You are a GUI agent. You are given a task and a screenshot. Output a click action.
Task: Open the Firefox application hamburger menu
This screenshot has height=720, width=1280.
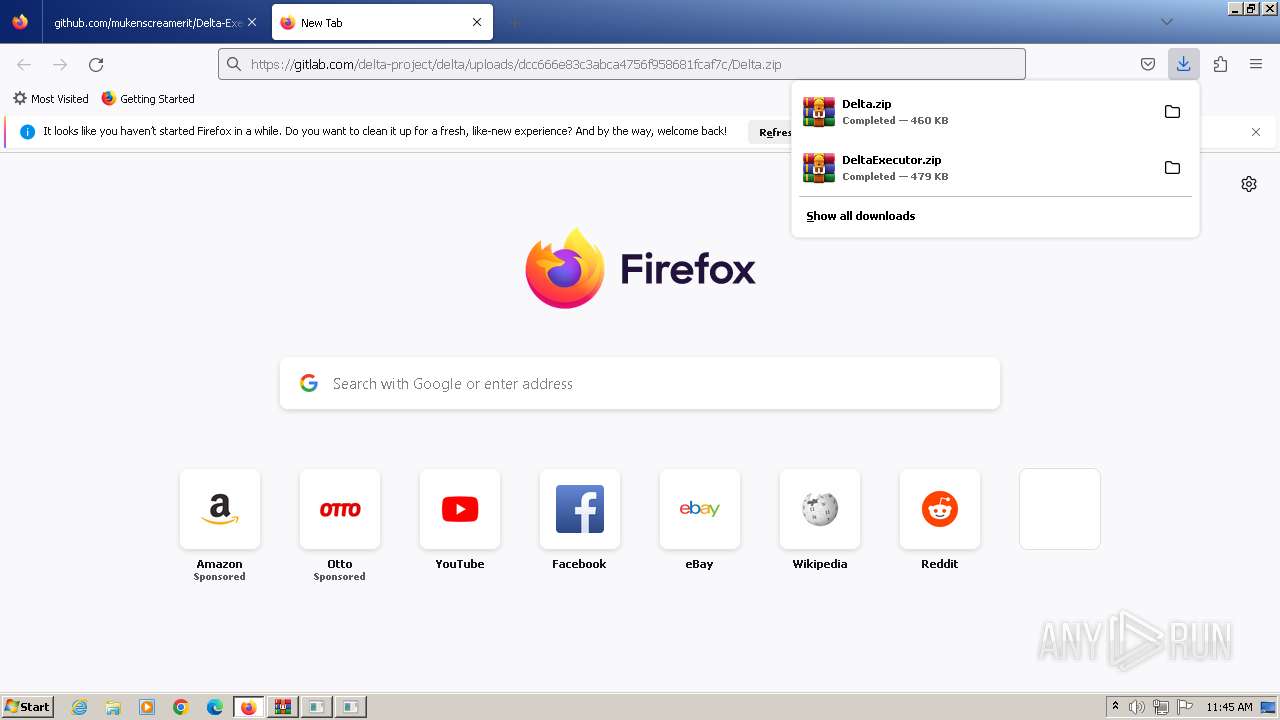(x=1256, y=64)
